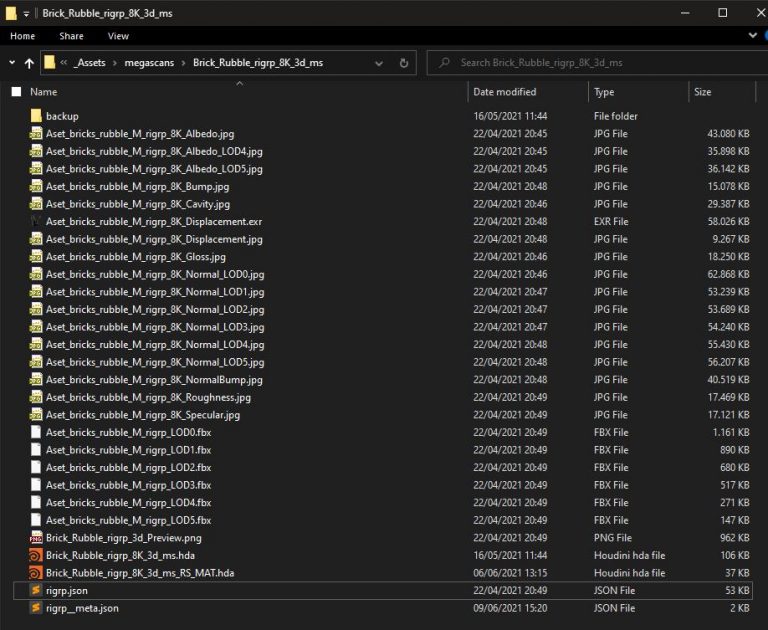Toggle the select-all items checkbox
Viewport: 768px width, 630px height.
click(16, 92)
